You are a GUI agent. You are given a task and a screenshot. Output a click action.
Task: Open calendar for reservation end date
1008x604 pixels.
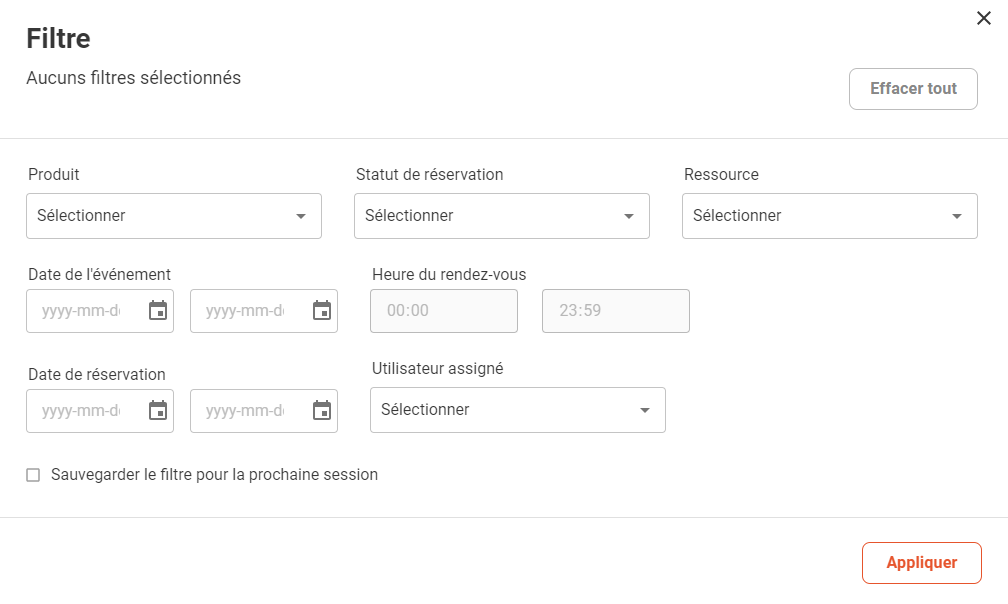(x=322, y=410)
